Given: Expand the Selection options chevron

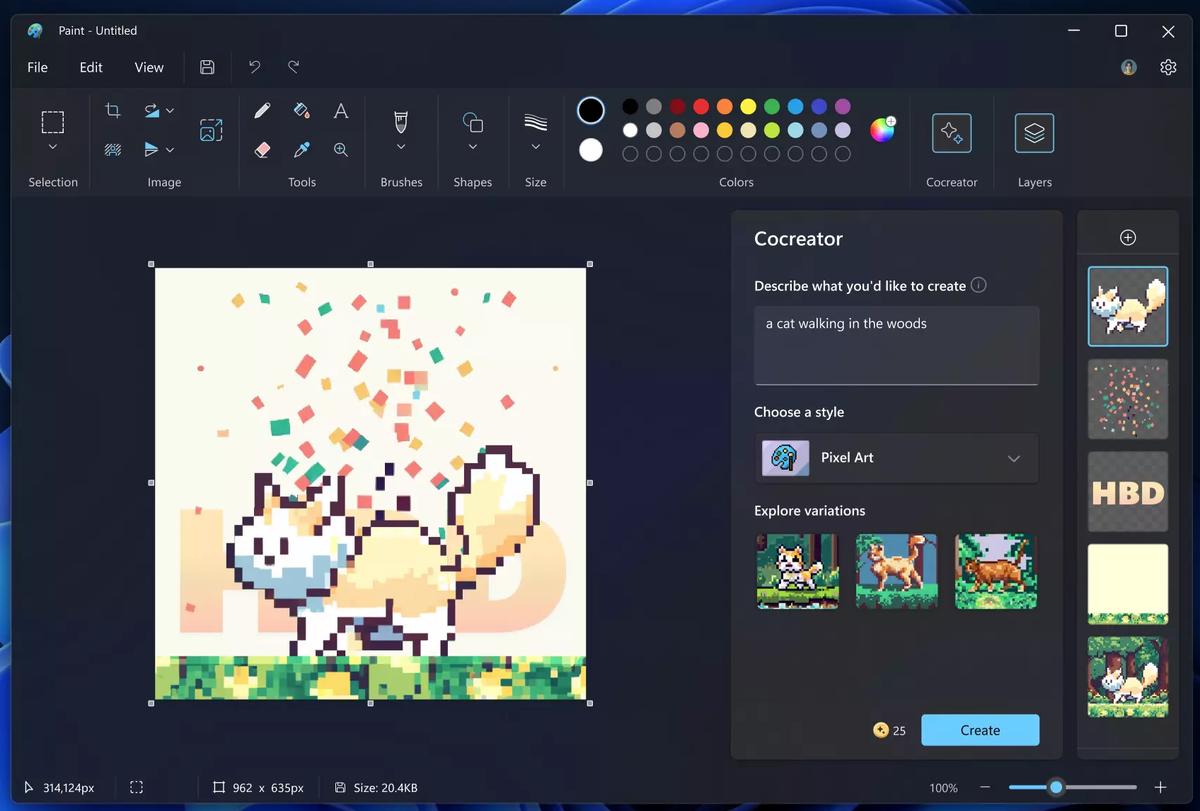Looking at the screenshot, I should pyautogui.click(x=53, y=147).
